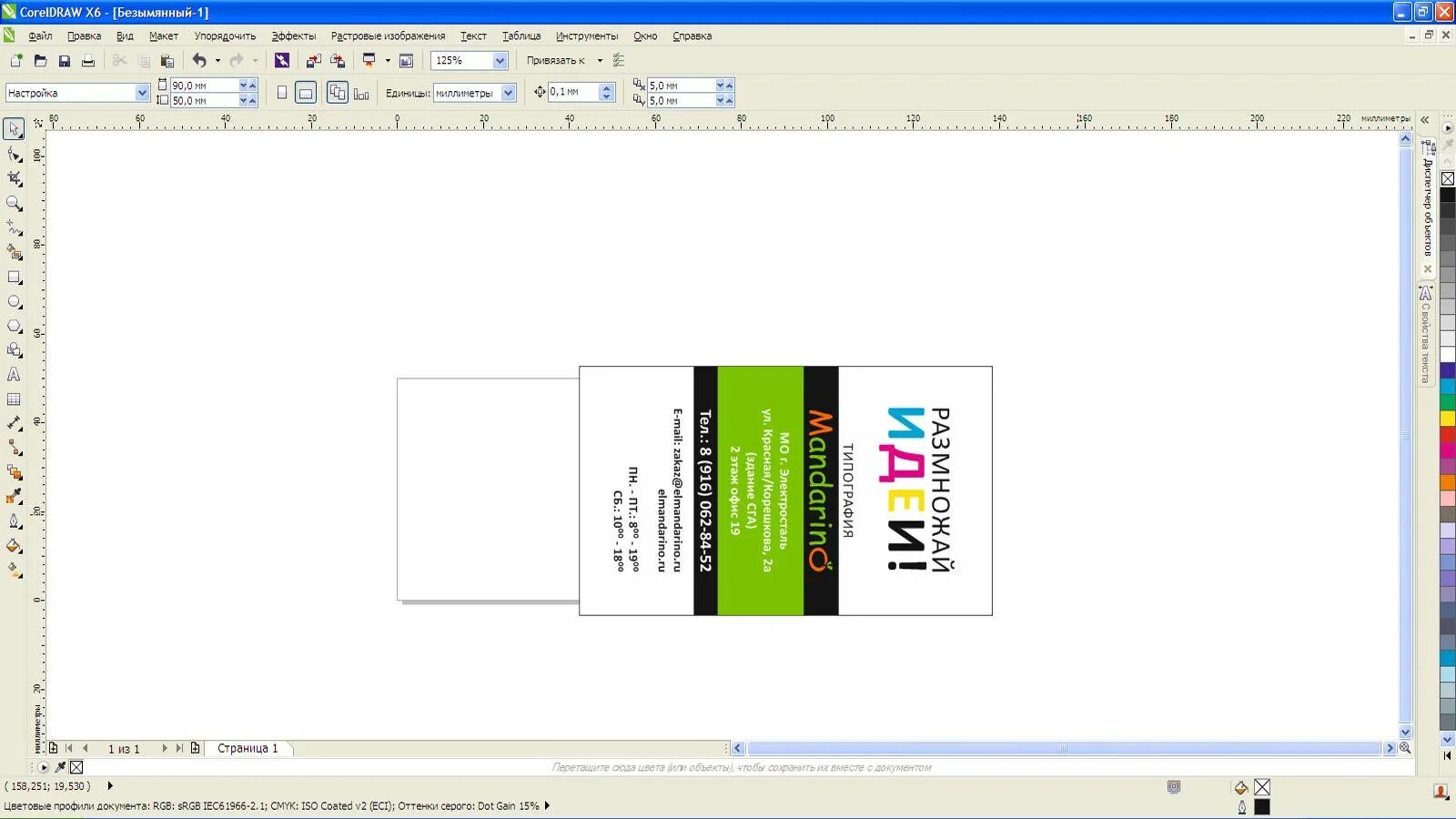
Task: Select the Zoom magnifier tool
Action: 14,203
